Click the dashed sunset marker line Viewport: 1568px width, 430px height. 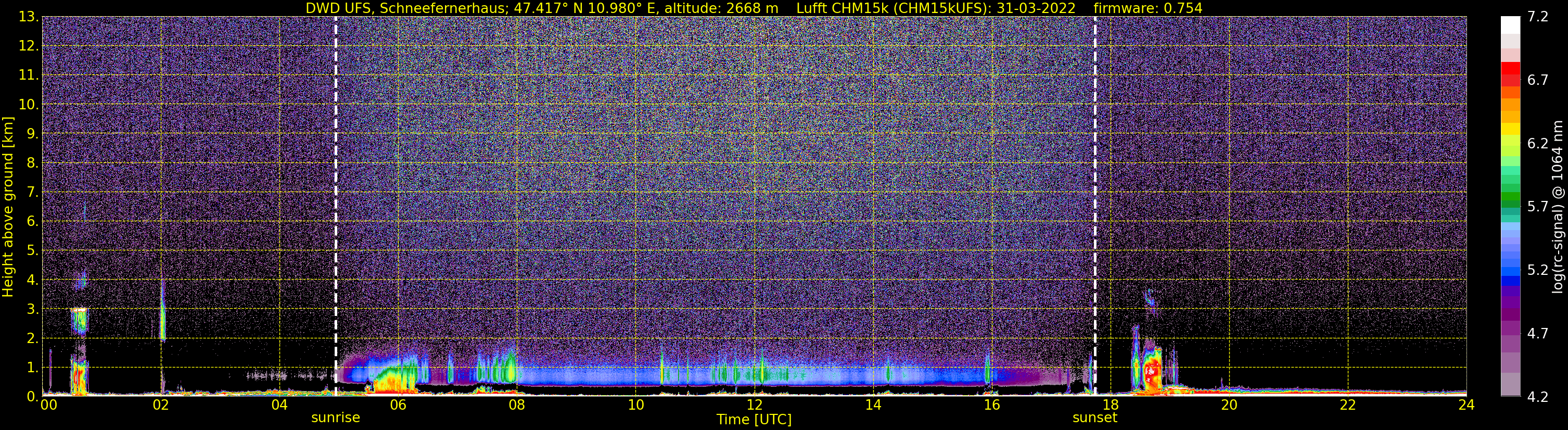1095,207
